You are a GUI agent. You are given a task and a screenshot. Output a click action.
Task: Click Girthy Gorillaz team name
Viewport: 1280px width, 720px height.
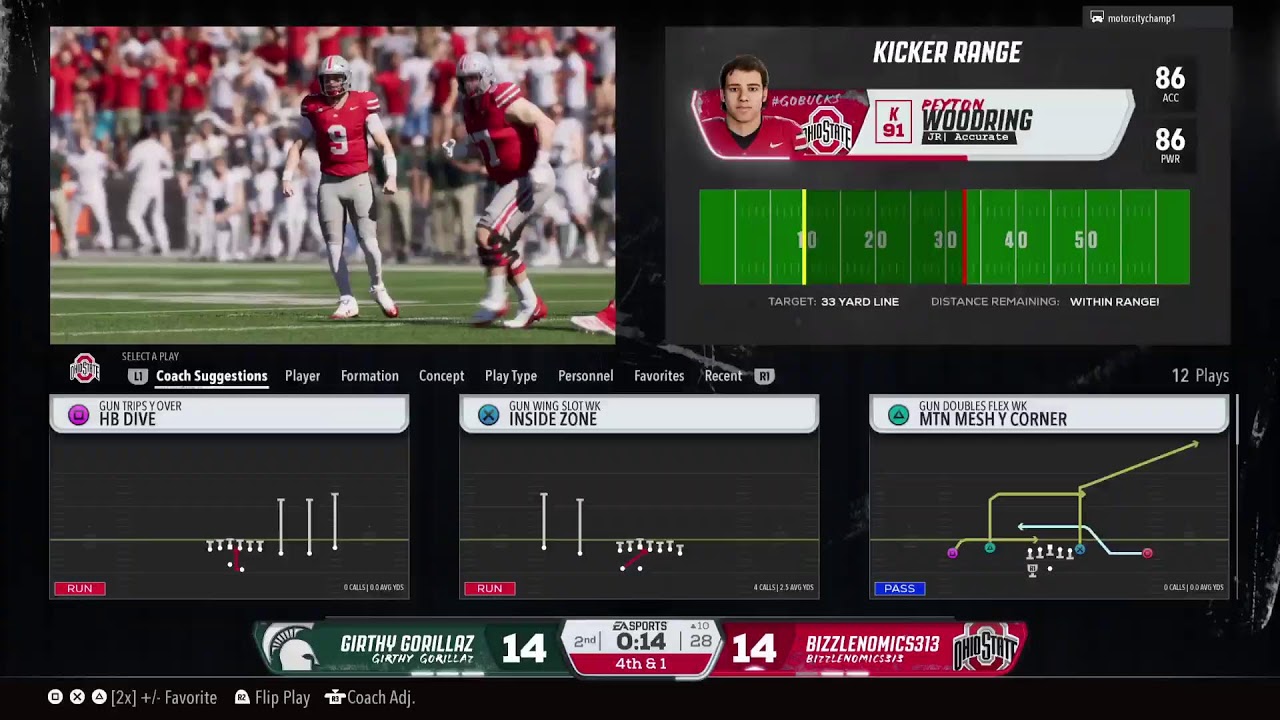click(x=407, y=644)
